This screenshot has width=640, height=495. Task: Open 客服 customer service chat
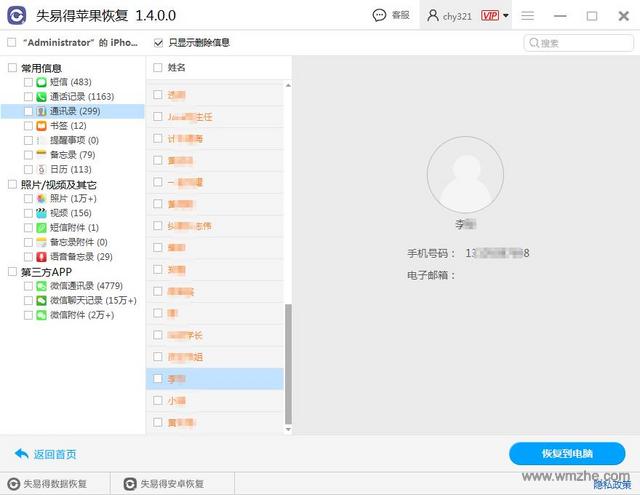(x=391, y=16)
